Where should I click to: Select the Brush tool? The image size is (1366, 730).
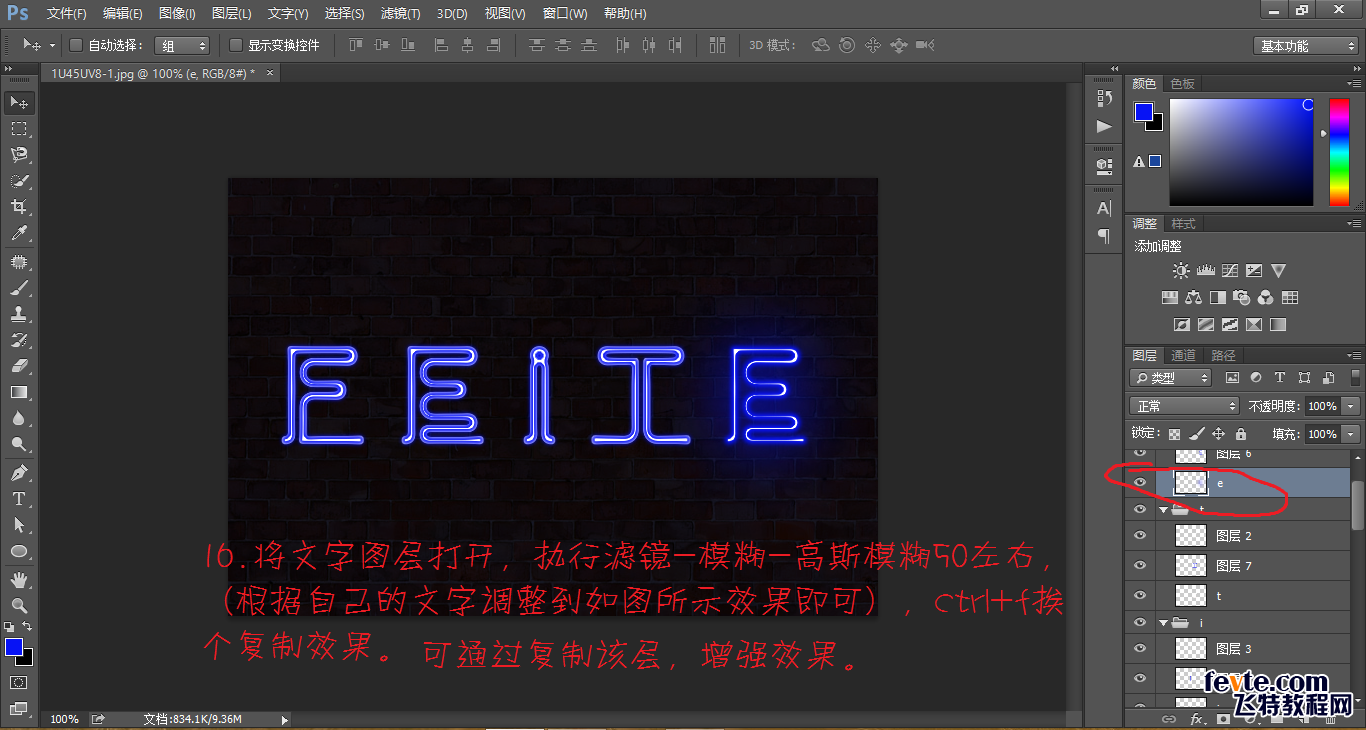[x=19, y=288]
